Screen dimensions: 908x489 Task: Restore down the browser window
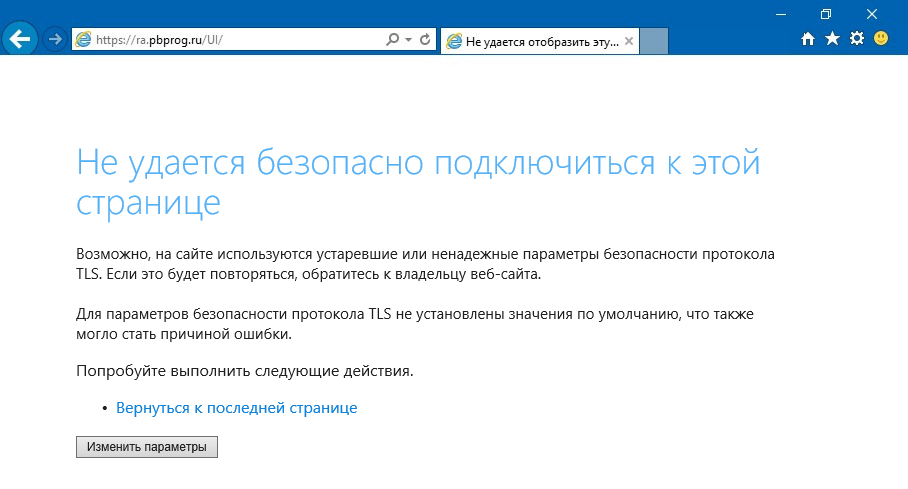(825, 13)
